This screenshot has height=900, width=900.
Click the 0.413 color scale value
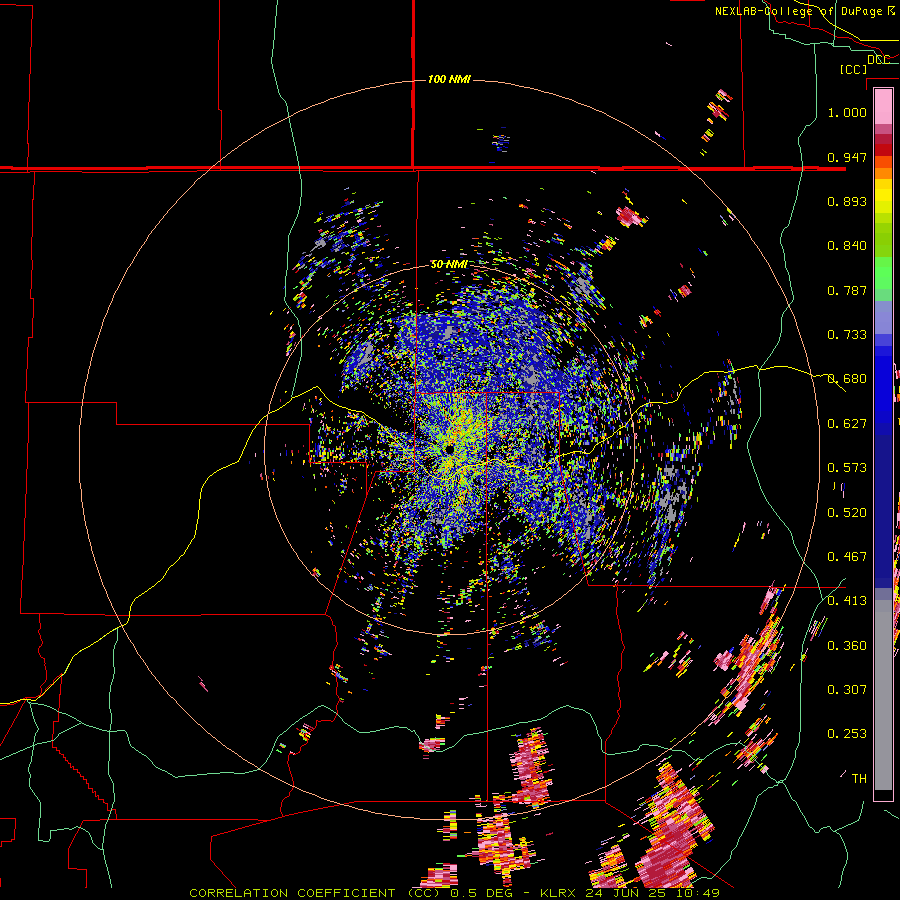tap(847, 601)
